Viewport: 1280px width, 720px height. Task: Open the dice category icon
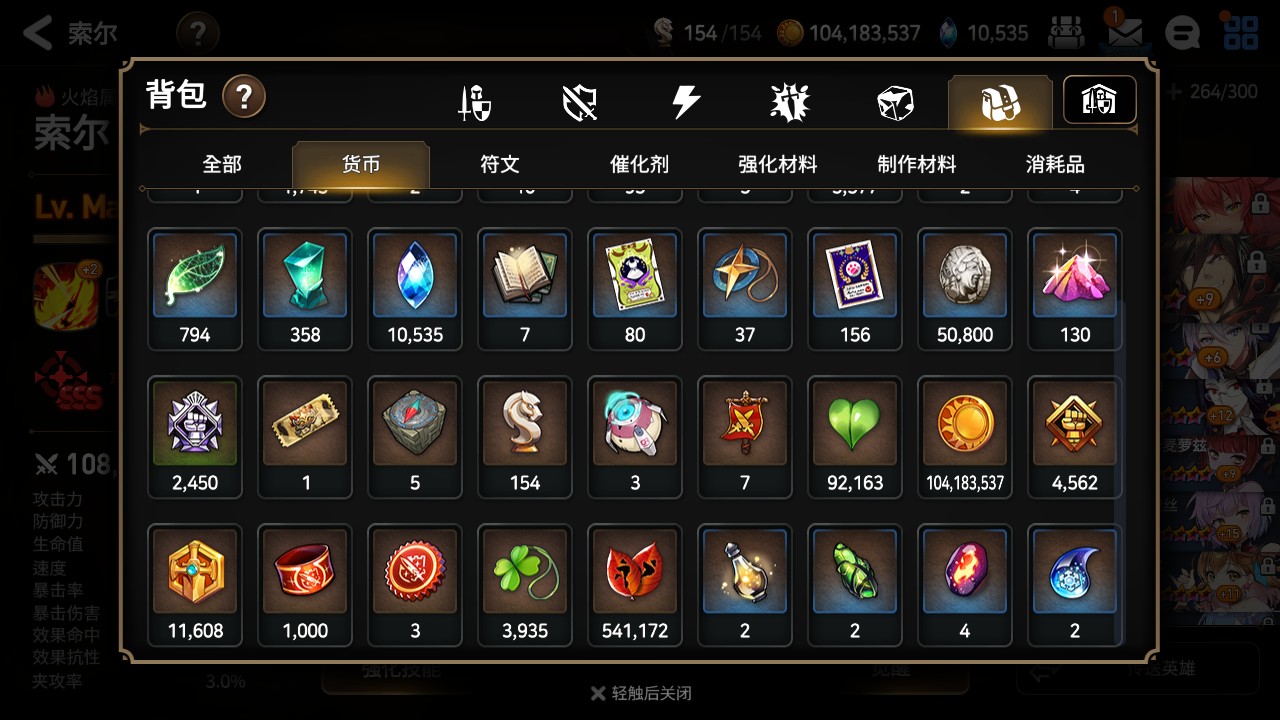tap(895, 102)
